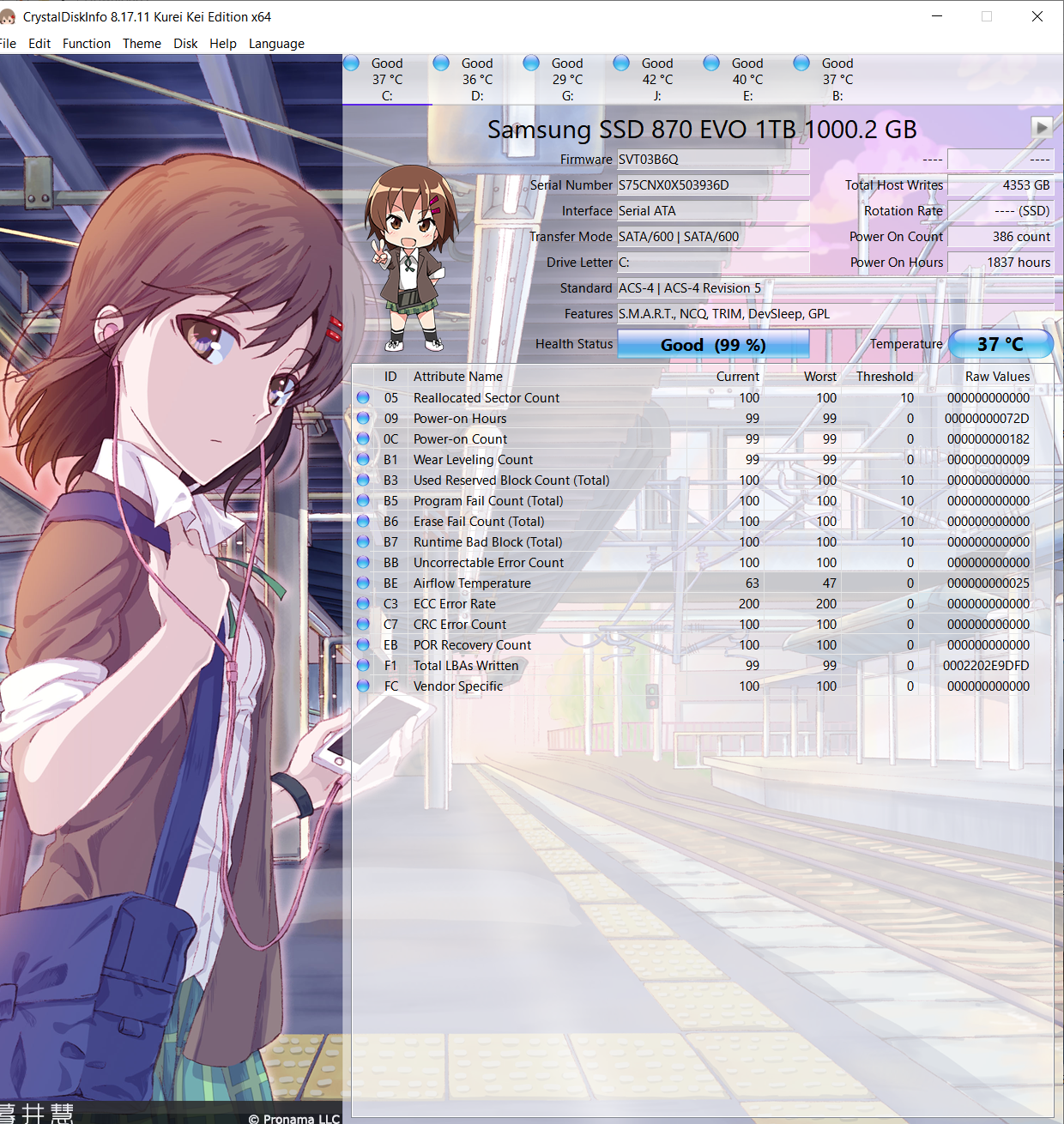Click Rotation Rate value ---- (SSD)
The height and width of the screenshot is (1124, 1064).
(1001, 211)
